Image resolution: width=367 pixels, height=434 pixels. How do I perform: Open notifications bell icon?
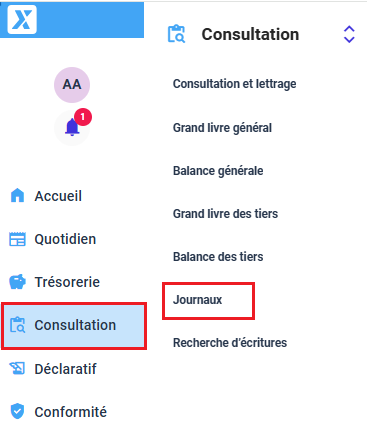72,128
